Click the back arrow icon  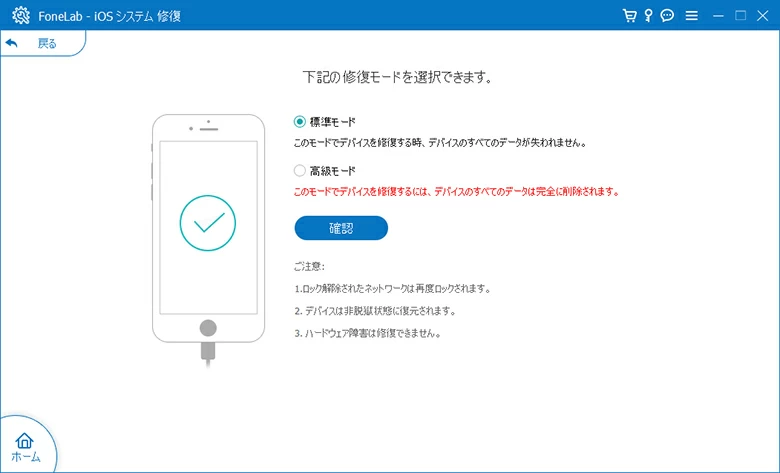coord(11,43)
